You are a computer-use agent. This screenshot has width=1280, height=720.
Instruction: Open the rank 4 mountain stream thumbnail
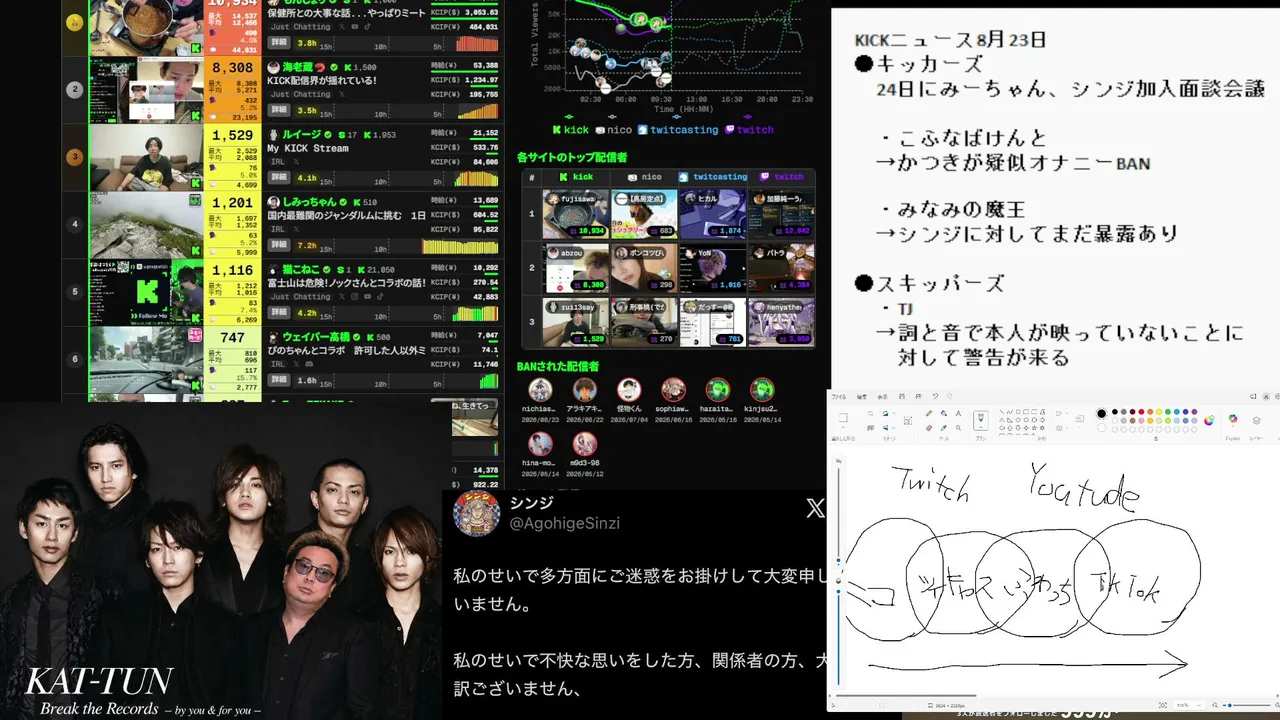pyautogui.click(x=146, y=226)
